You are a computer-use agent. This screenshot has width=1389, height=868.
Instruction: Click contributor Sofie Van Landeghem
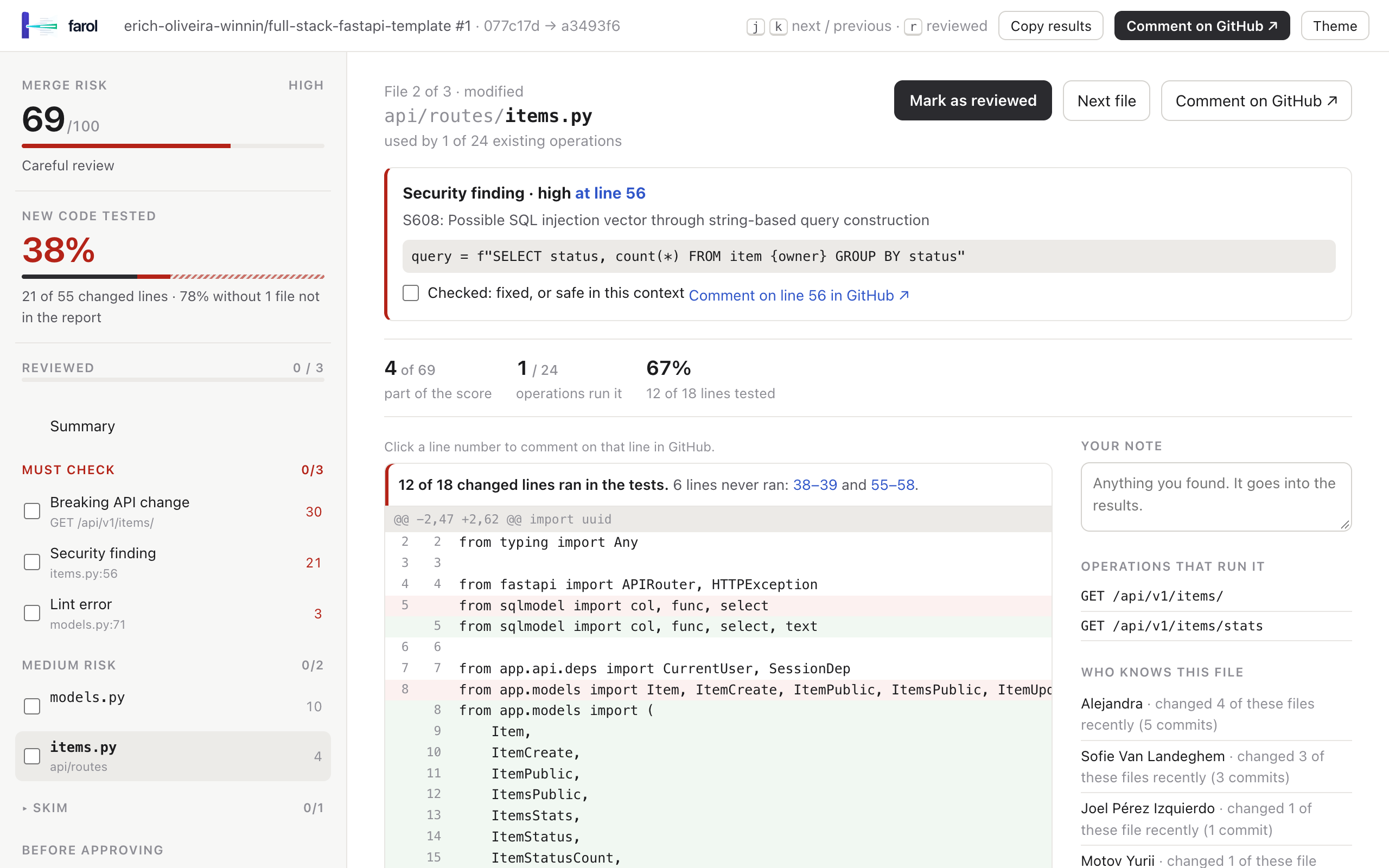(x=1152, y=756)
